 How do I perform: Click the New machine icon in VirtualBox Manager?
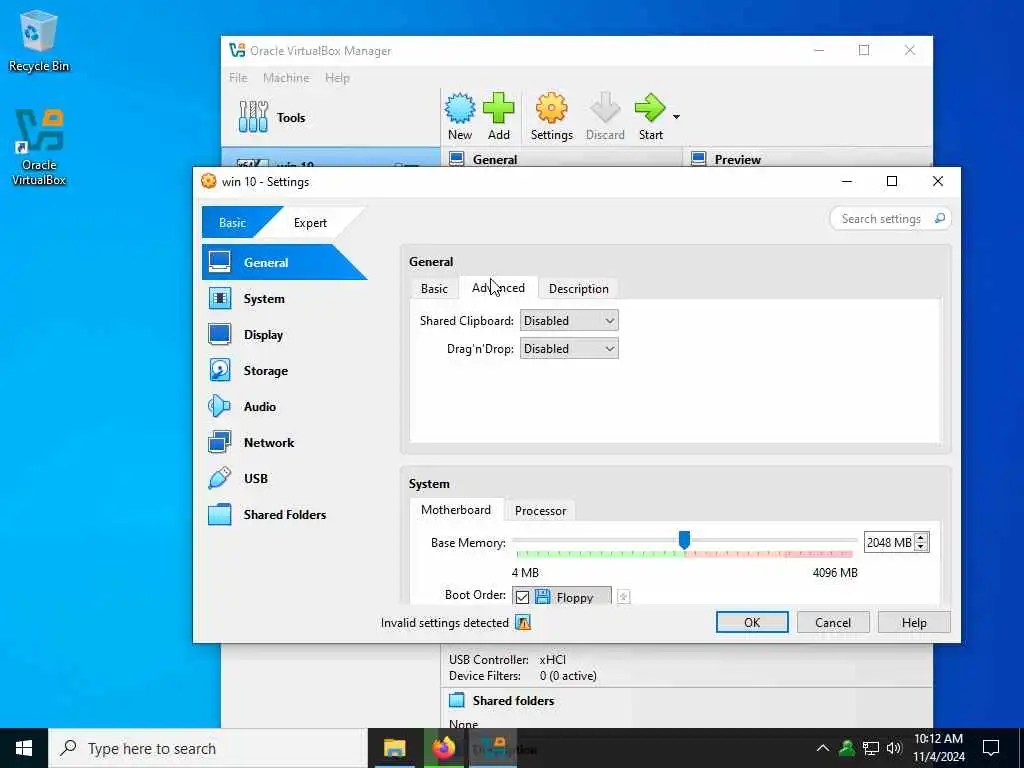460,116
